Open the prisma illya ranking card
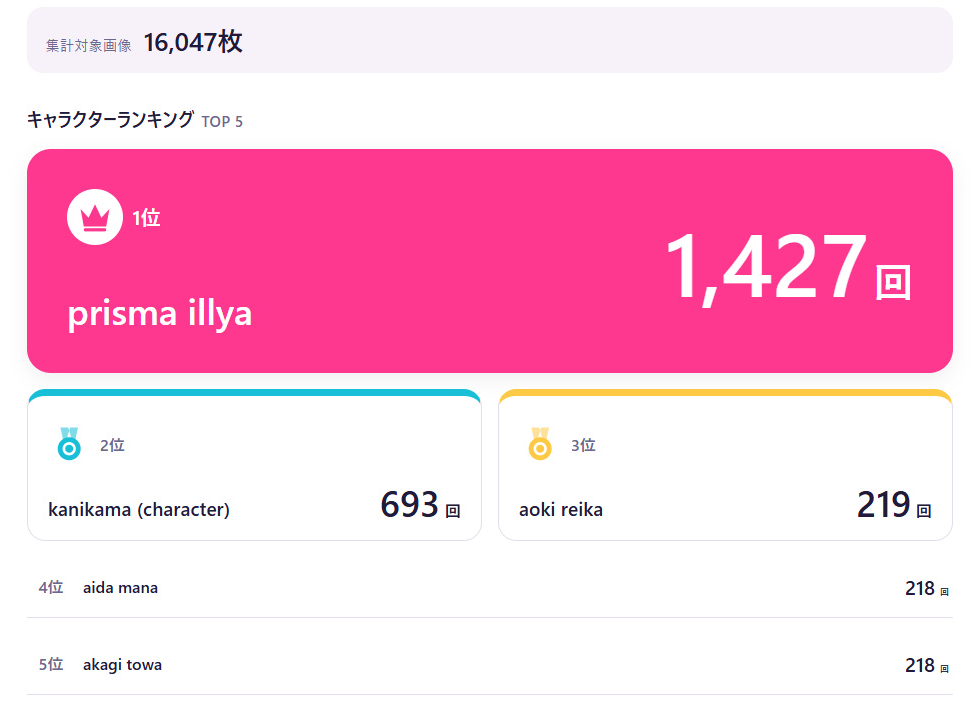Viewport: 974px width, 708px height. click(x=489, y=261)
